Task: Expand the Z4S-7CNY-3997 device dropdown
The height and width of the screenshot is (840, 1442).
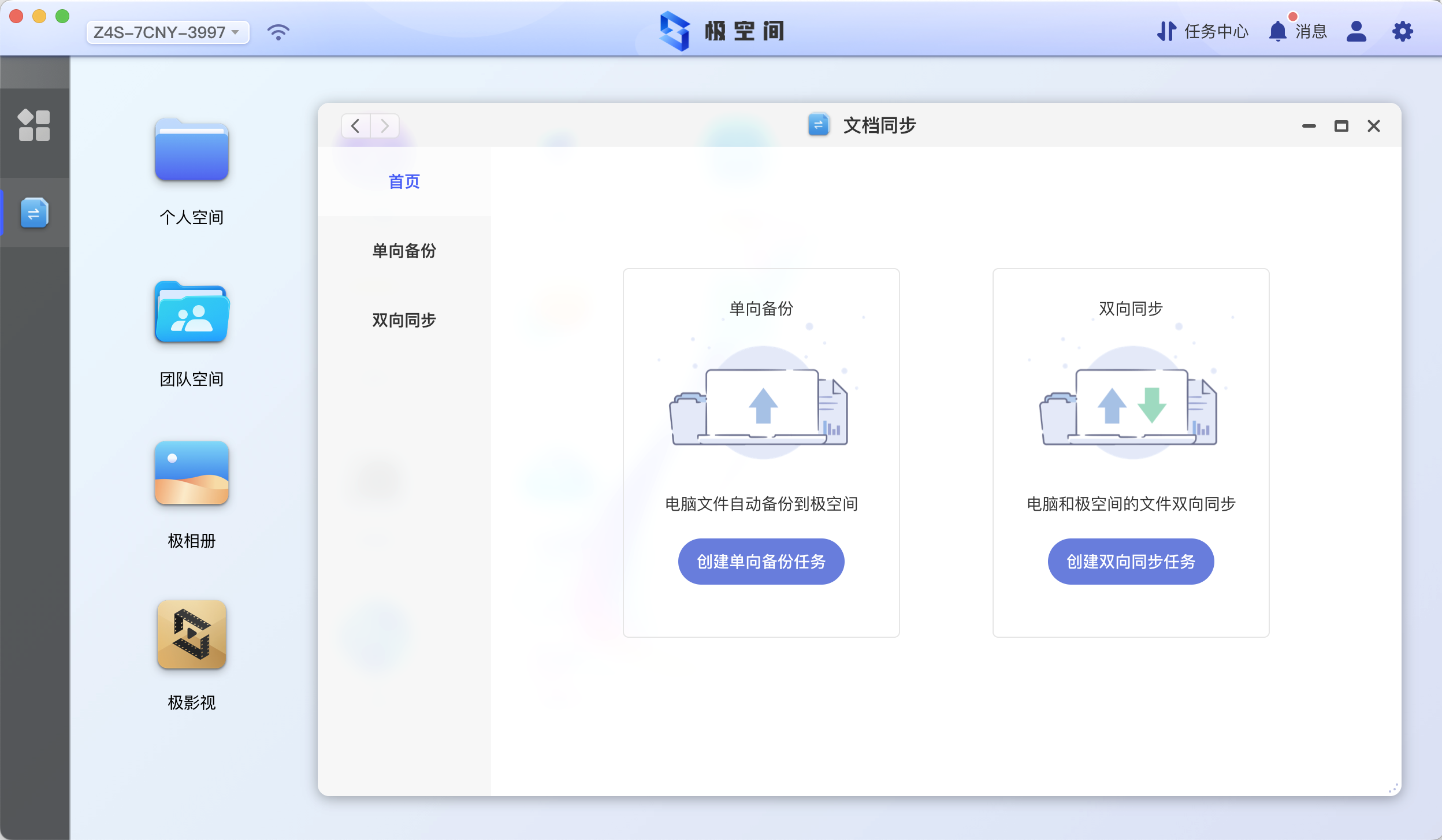Action: (168, 32)
